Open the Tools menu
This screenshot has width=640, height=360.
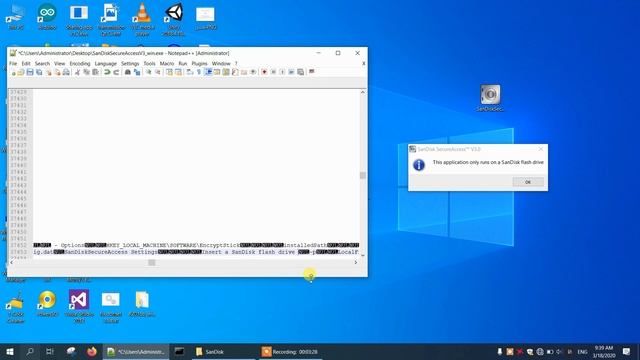tap(149, 64)
